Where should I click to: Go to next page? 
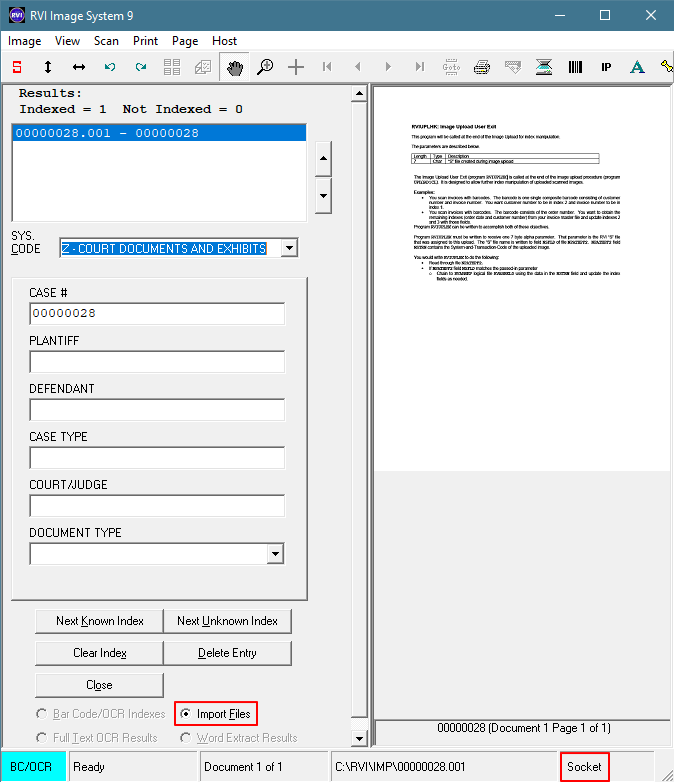pyautogui.click(x=389, y=67)
